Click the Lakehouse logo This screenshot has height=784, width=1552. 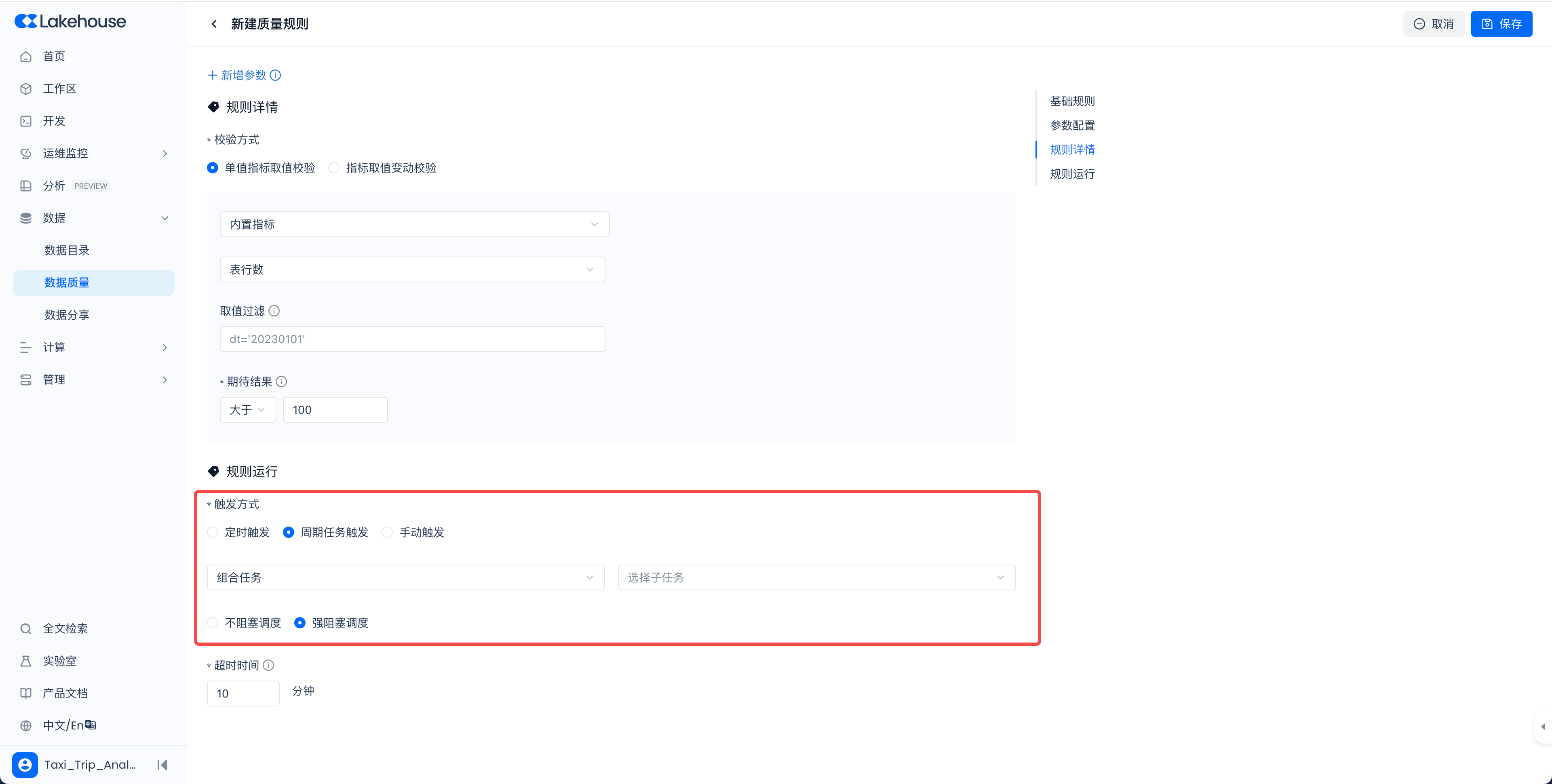tap(70, 22)
